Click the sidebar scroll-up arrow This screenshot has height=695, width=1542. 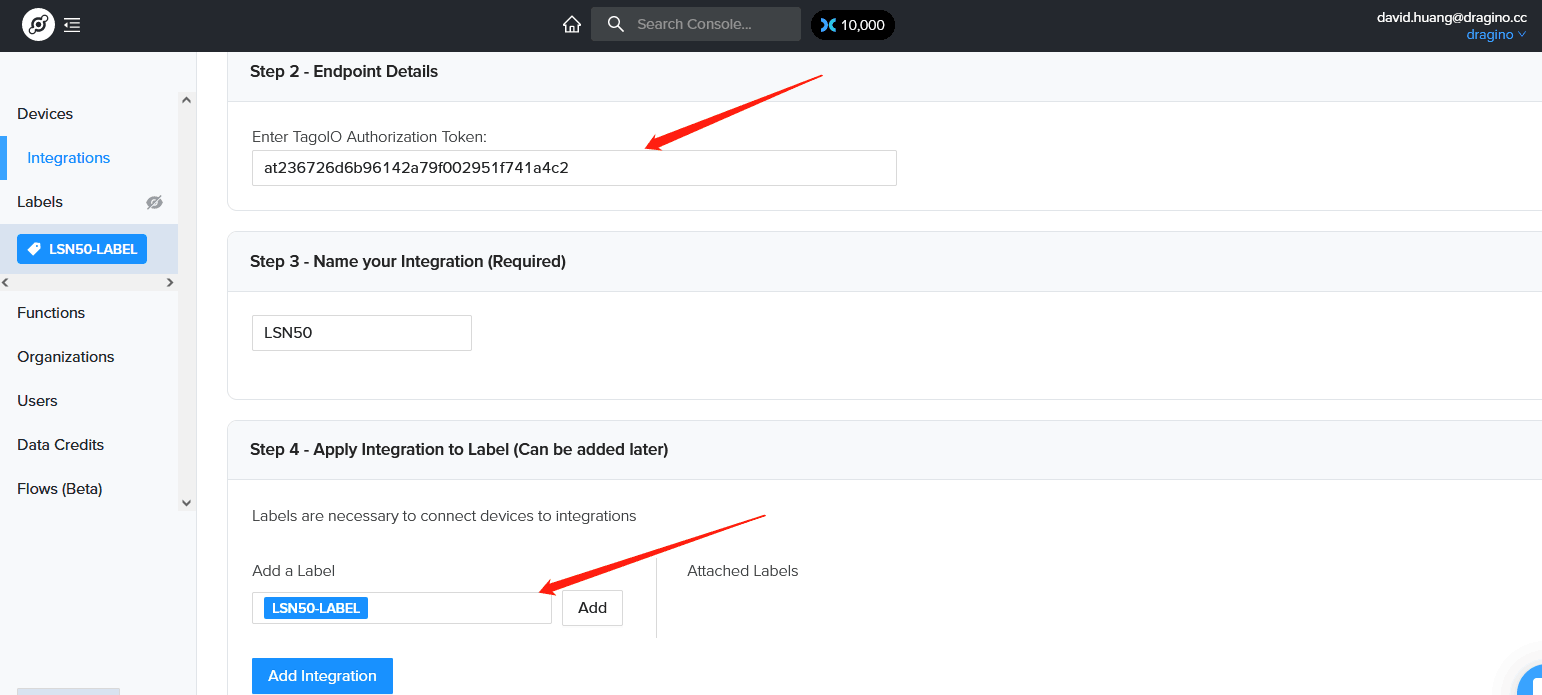click(186, 100)
